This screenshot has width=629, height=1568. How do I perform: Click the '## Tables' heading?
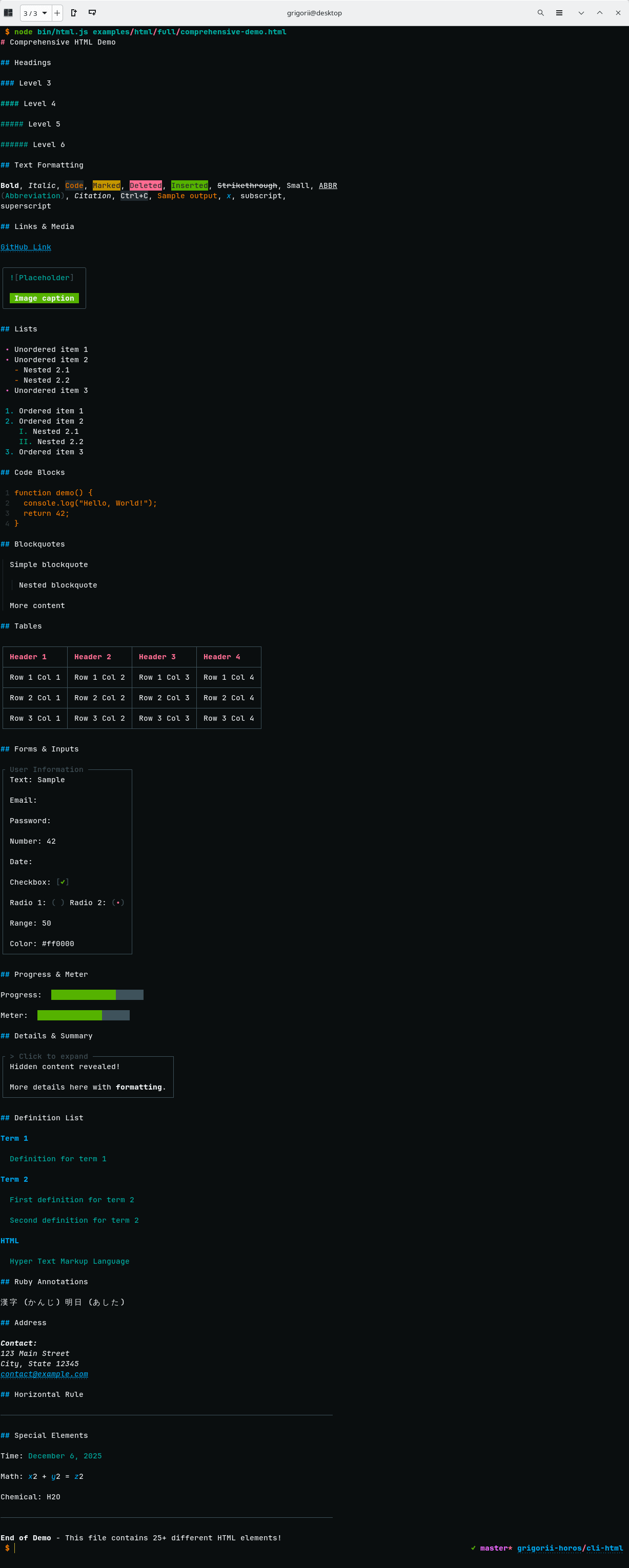pos(22,626)
